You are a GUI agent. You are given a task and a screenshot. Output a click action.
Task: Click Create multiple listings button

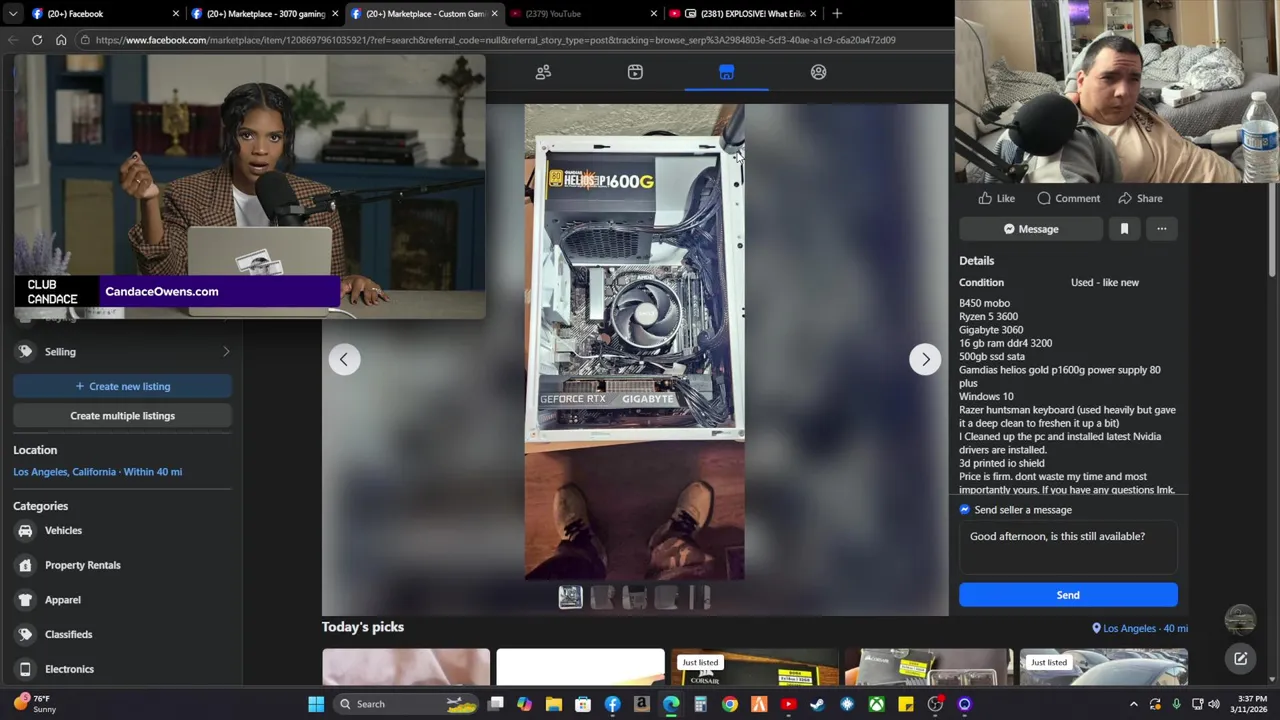click(x=122, y=416)
